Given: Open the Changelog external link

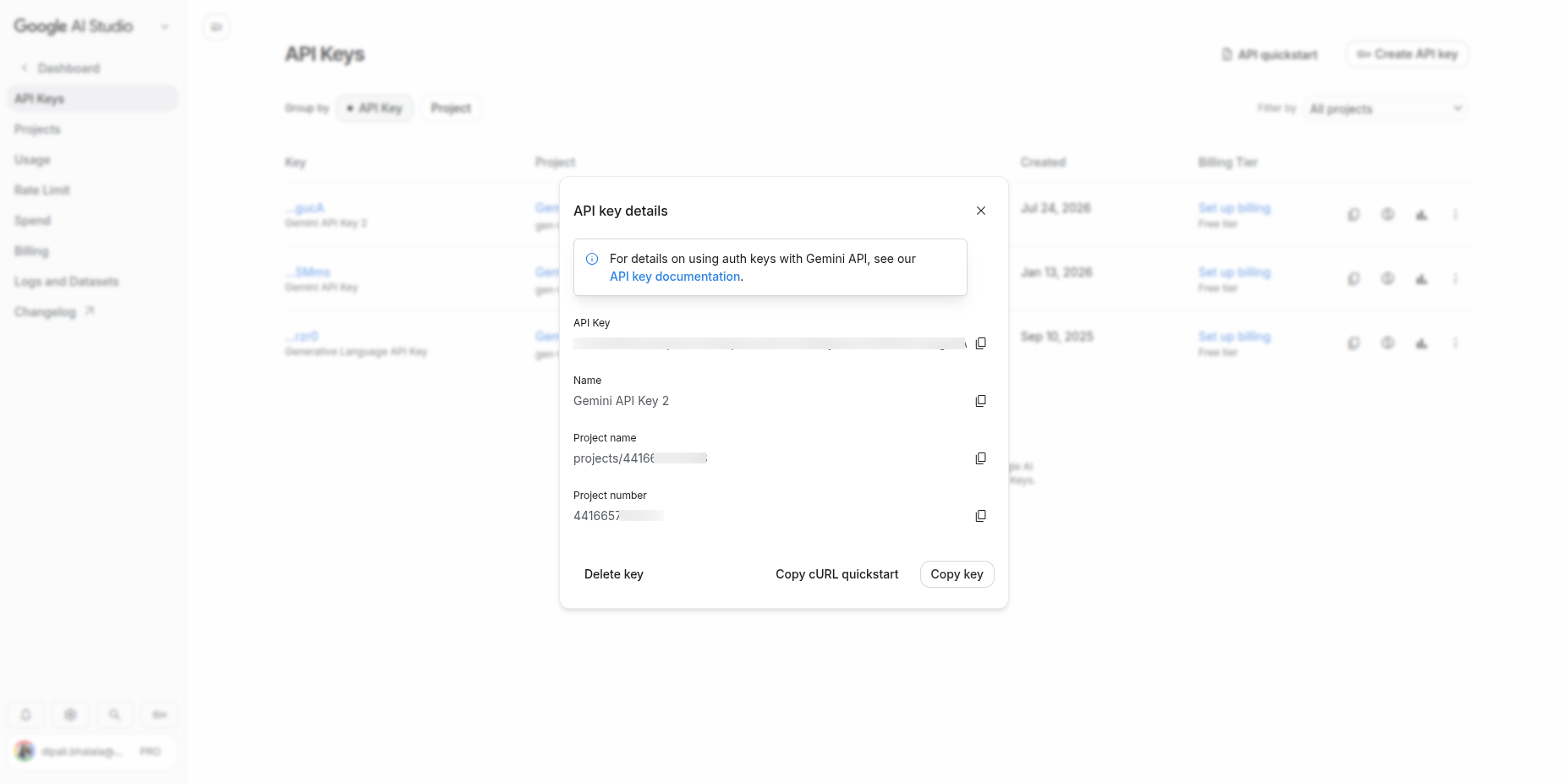Looking at the screenshot, I should 54,312.
